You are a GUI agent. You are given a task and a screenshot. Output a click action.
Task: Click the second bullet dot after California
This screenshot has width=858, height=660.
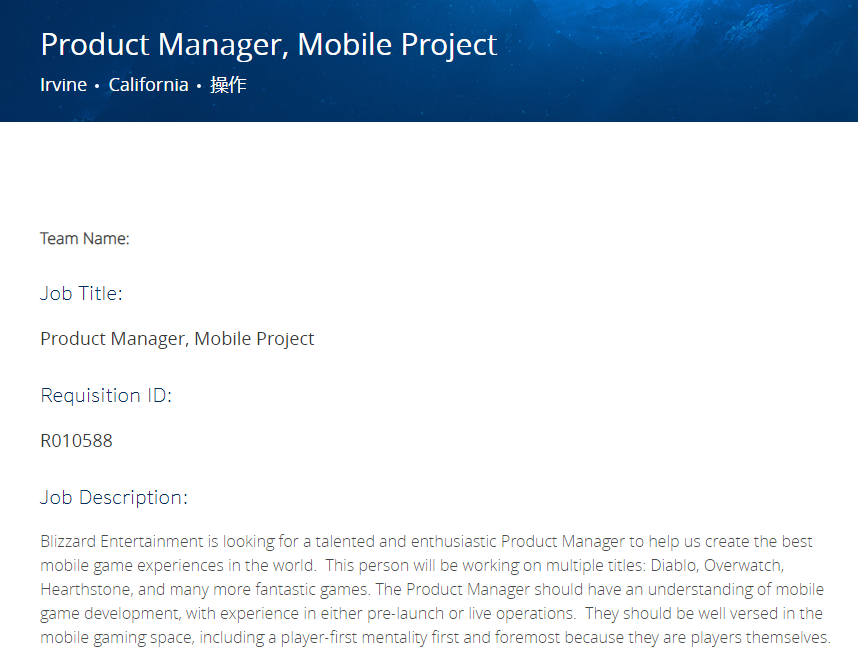(x=199, y=86)
